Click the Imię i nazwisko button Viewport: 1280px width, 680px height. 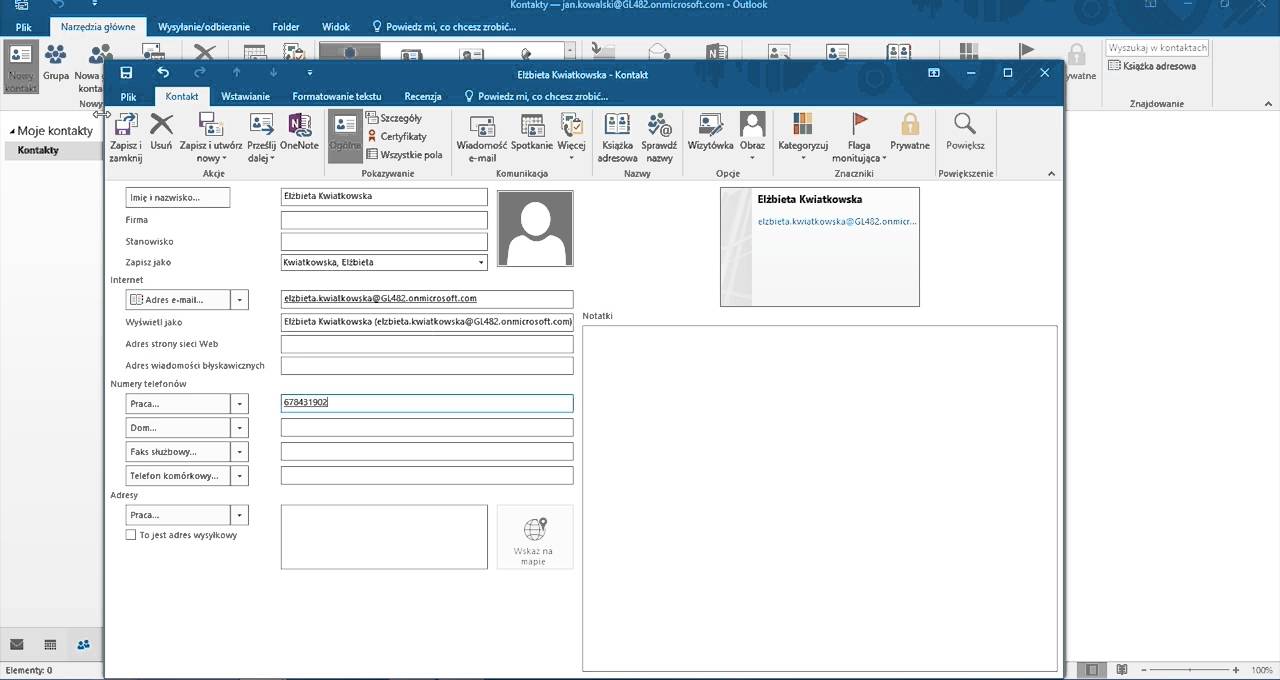178,197
